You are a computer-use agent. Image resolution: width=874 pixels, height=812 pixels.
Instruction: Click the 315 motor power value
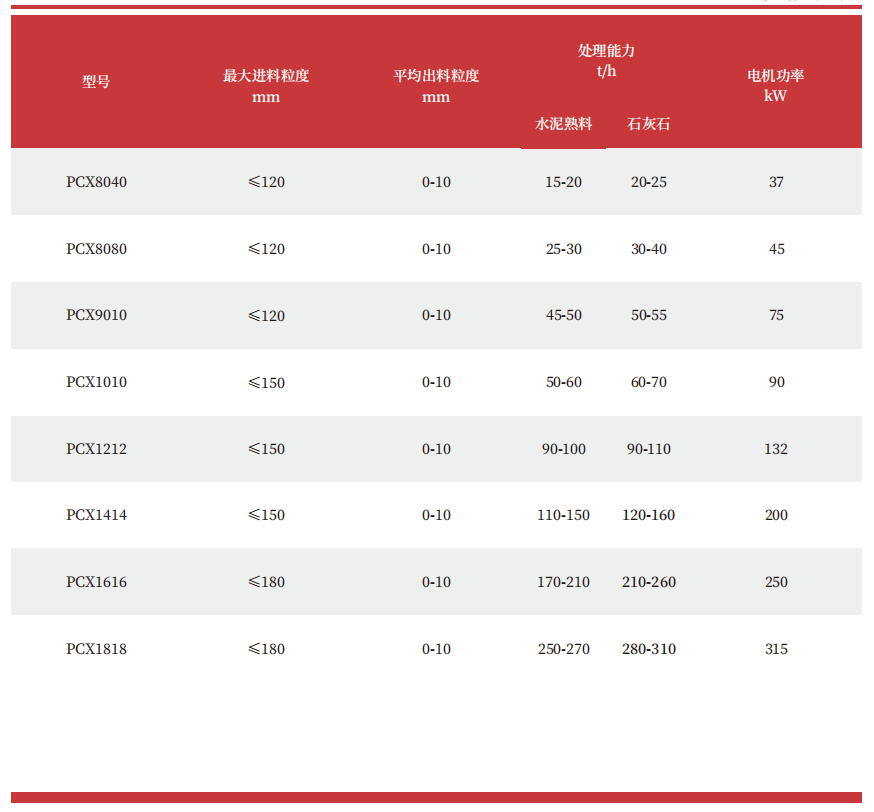tap(776, 649)
